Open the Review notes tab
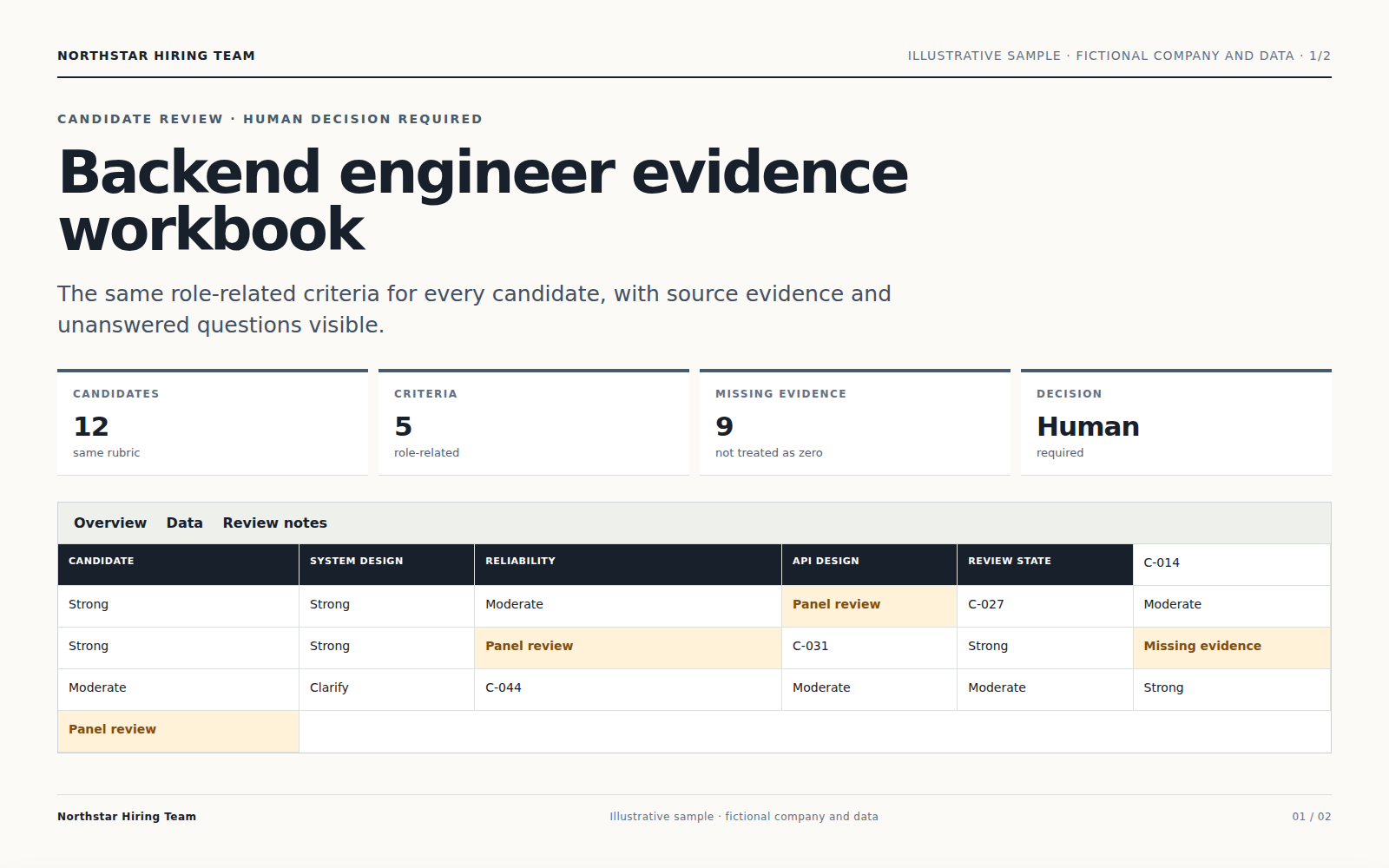Image resolution: width=1389 pixels, height=868 pixels. (x=275, y=523)
